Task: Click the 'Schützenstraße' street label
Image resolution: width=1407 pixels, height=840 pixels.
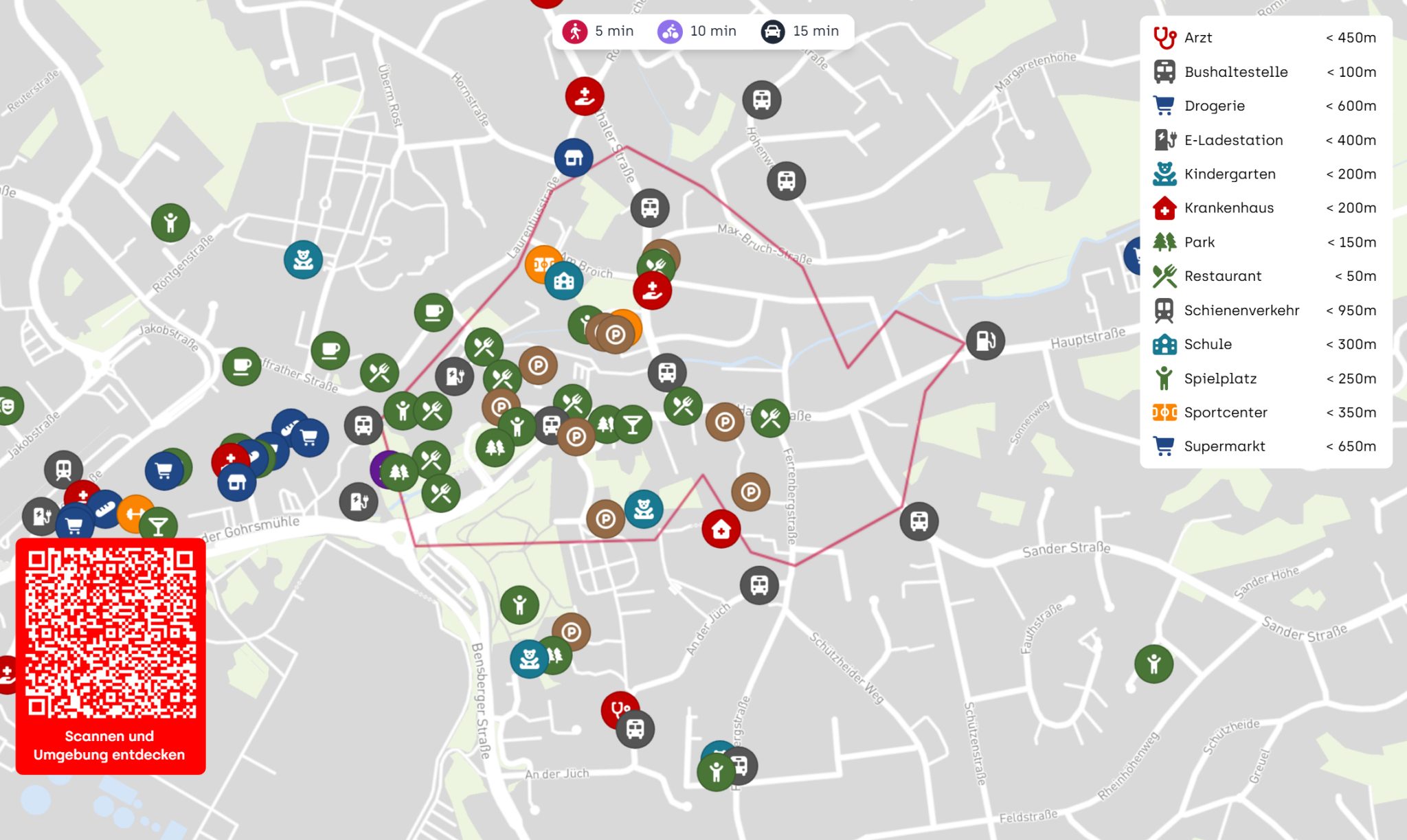Action: [x=975, y=744]
